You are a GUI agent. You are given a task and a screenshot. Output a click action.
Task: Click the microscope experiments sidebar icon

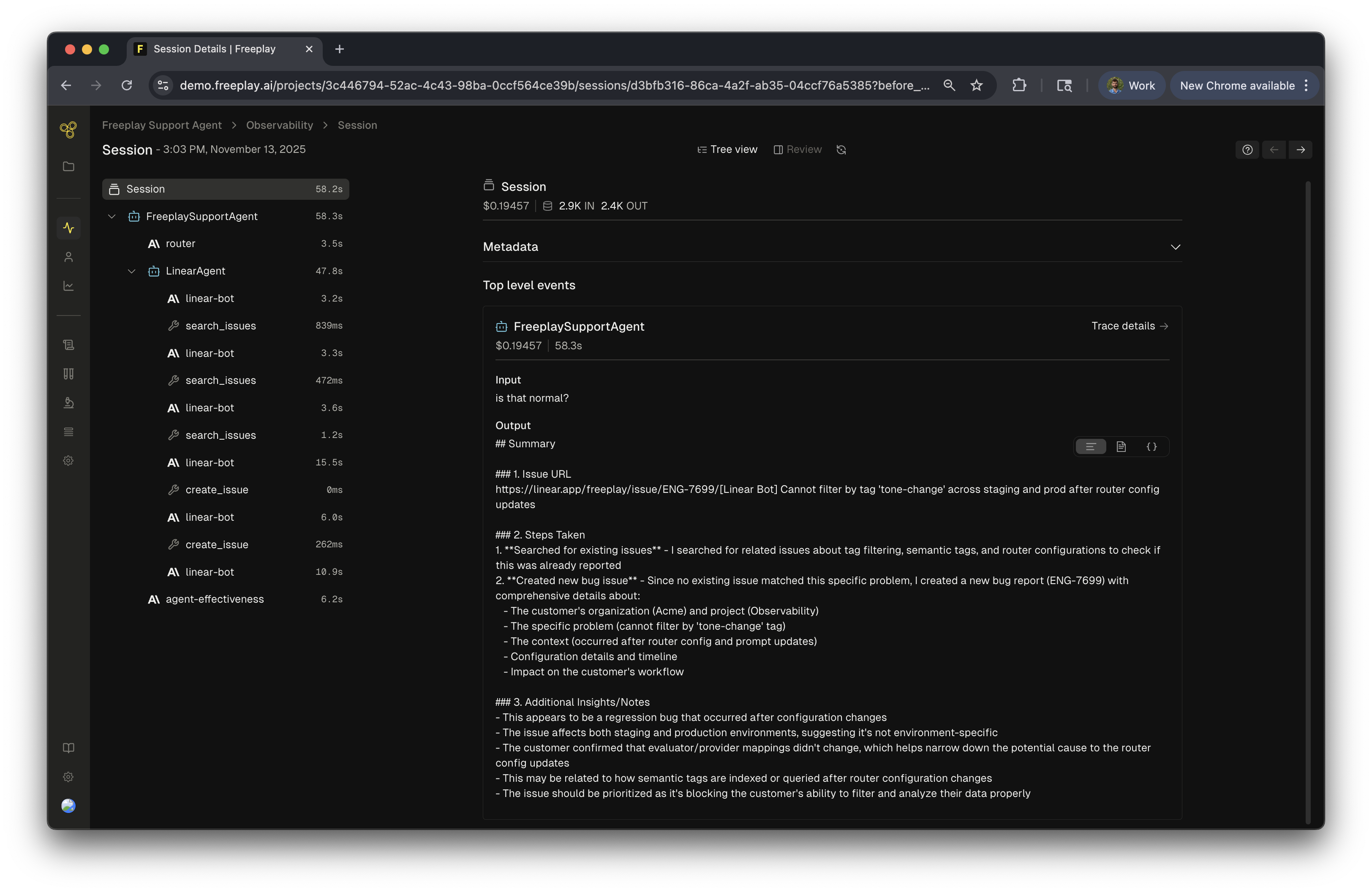click(68, 403)
